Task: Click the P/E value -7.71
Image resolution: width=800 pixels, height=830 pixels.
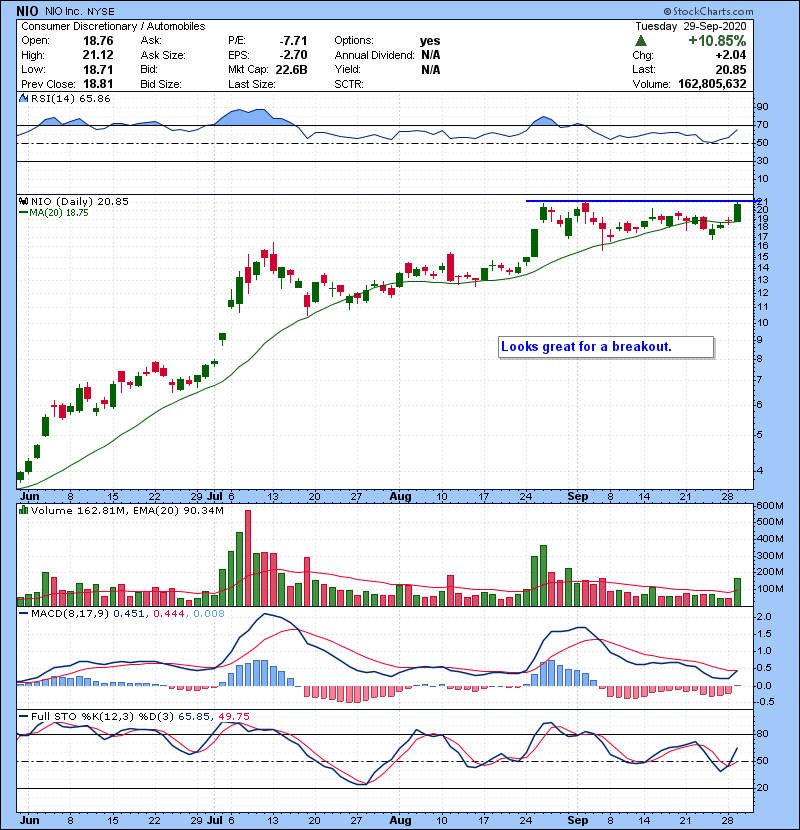Action: (x=293, y=41)
